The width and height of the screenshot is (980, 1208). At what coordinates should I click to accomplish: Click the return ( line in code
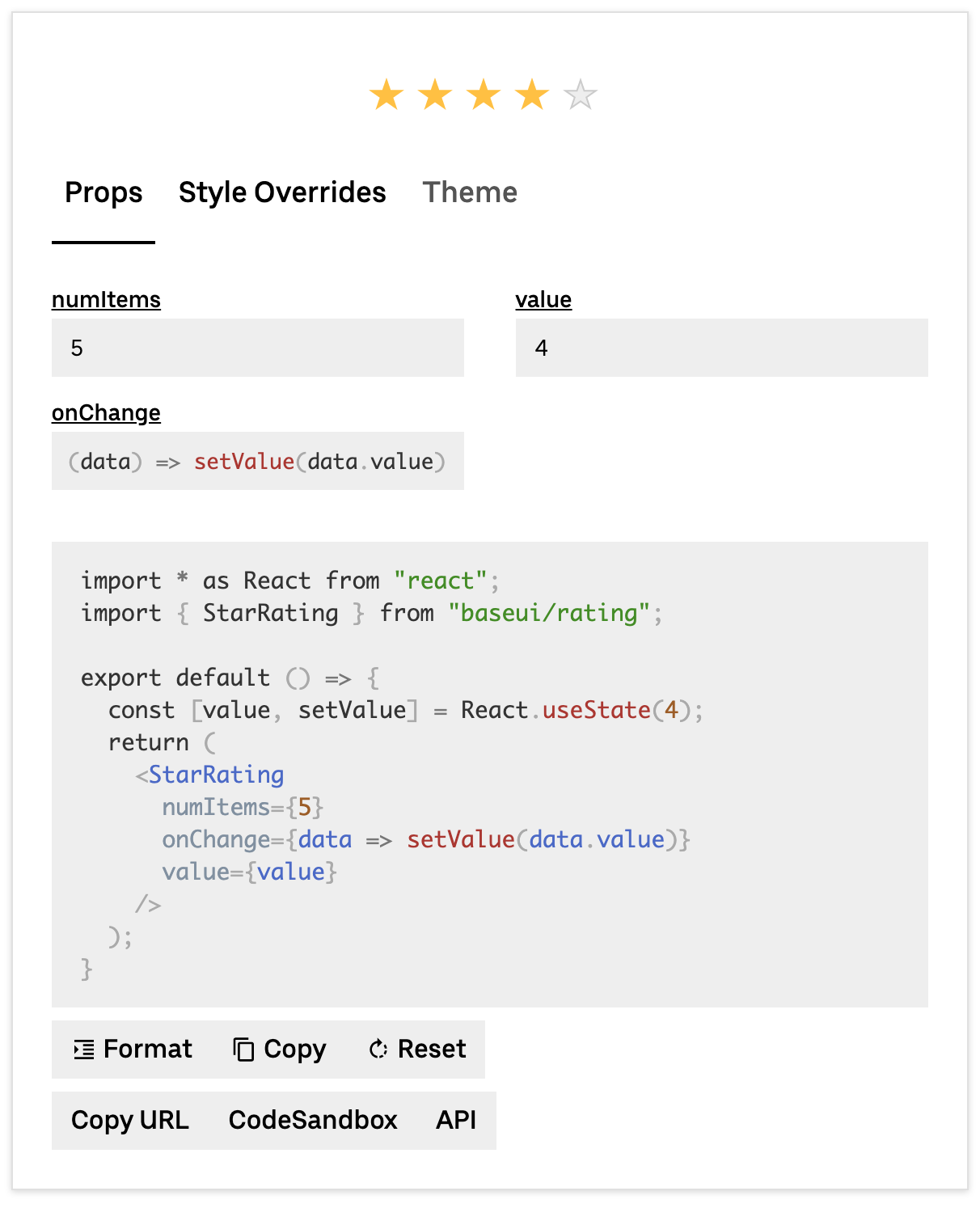point(162,742)
